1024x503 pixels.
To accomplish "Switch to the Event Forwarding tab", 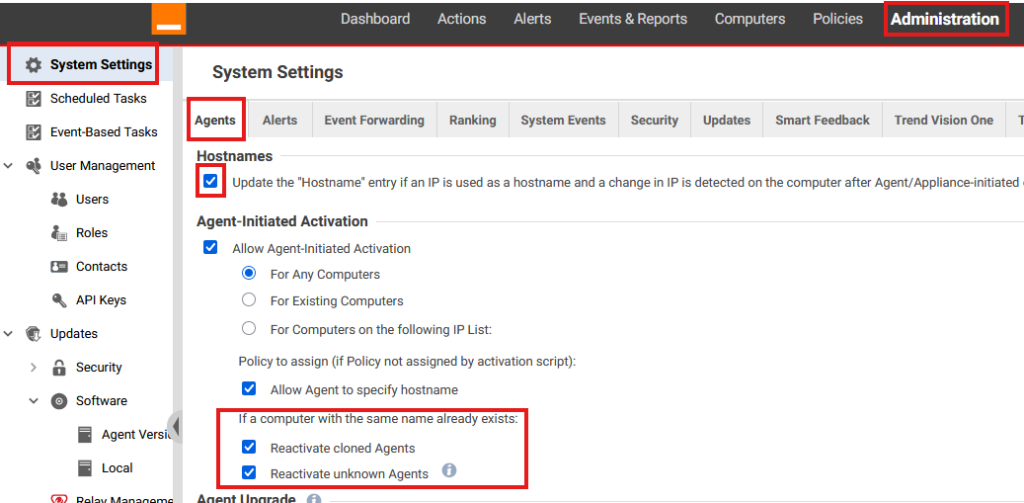I will point(374,120).
